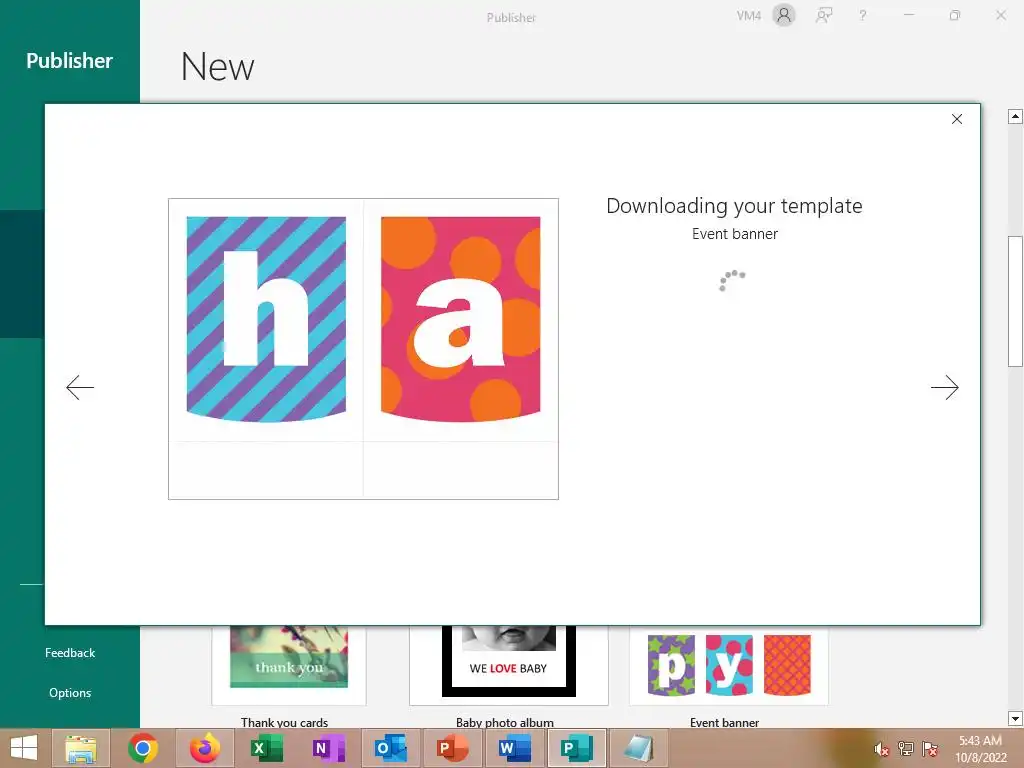This screenshot has width=1024, height=768.
Task: Open Word from taskbar
Action: pos(514,748)
